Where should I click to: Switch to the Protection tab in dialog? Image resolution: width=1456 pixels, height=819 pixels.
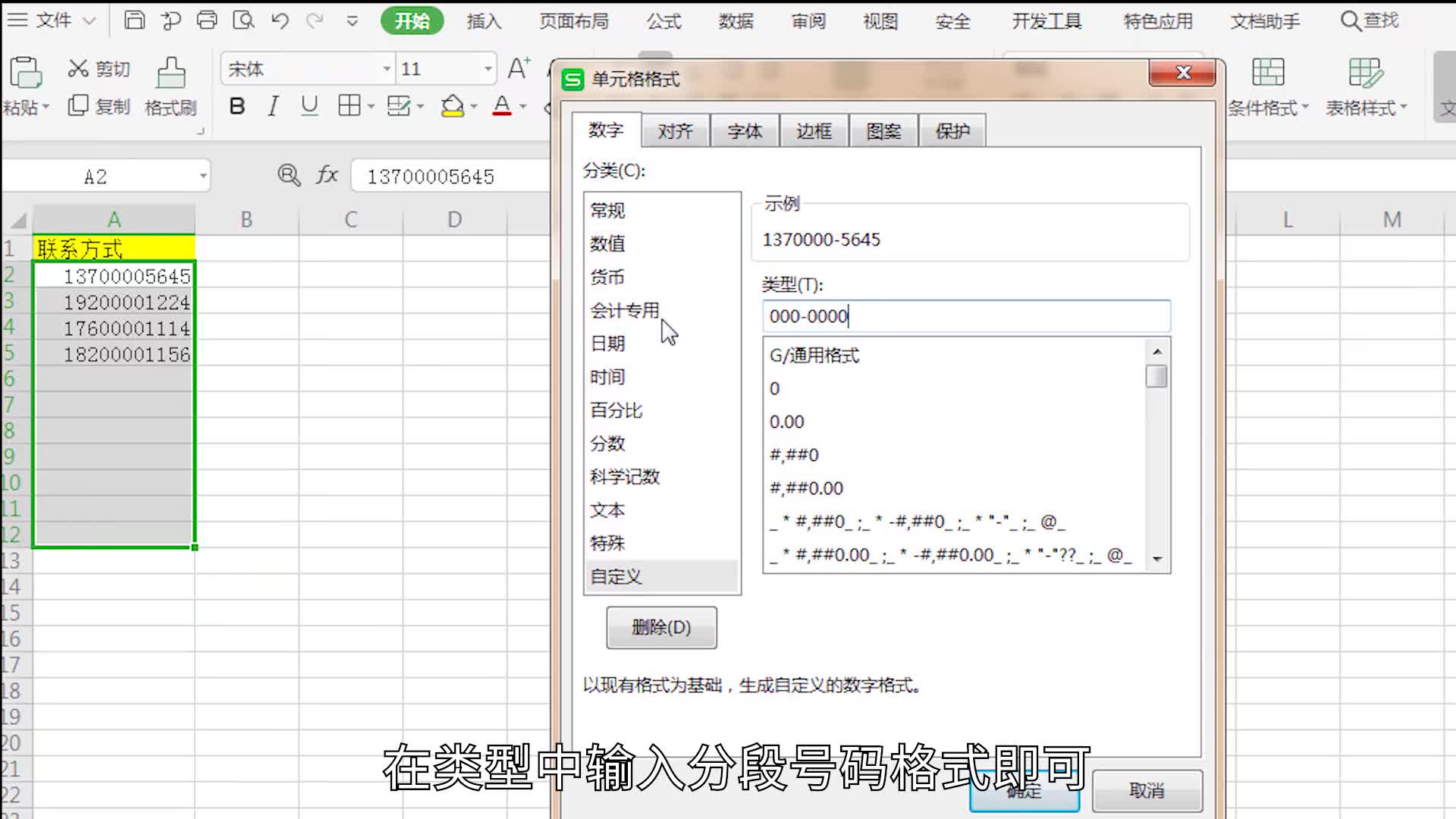(x=952, y=131)
